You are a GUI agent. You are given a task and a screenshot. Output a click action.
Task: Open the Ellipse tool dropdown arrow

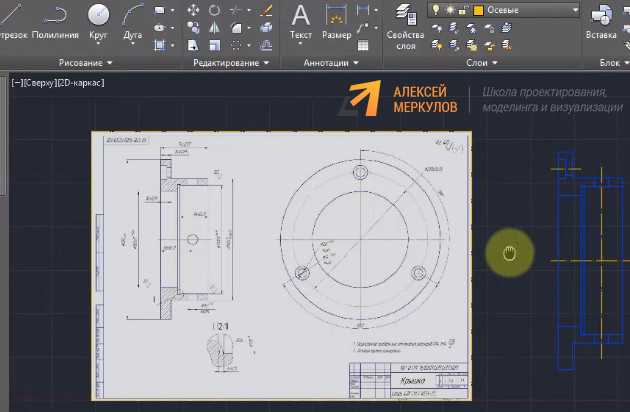(x=172, y=28)
